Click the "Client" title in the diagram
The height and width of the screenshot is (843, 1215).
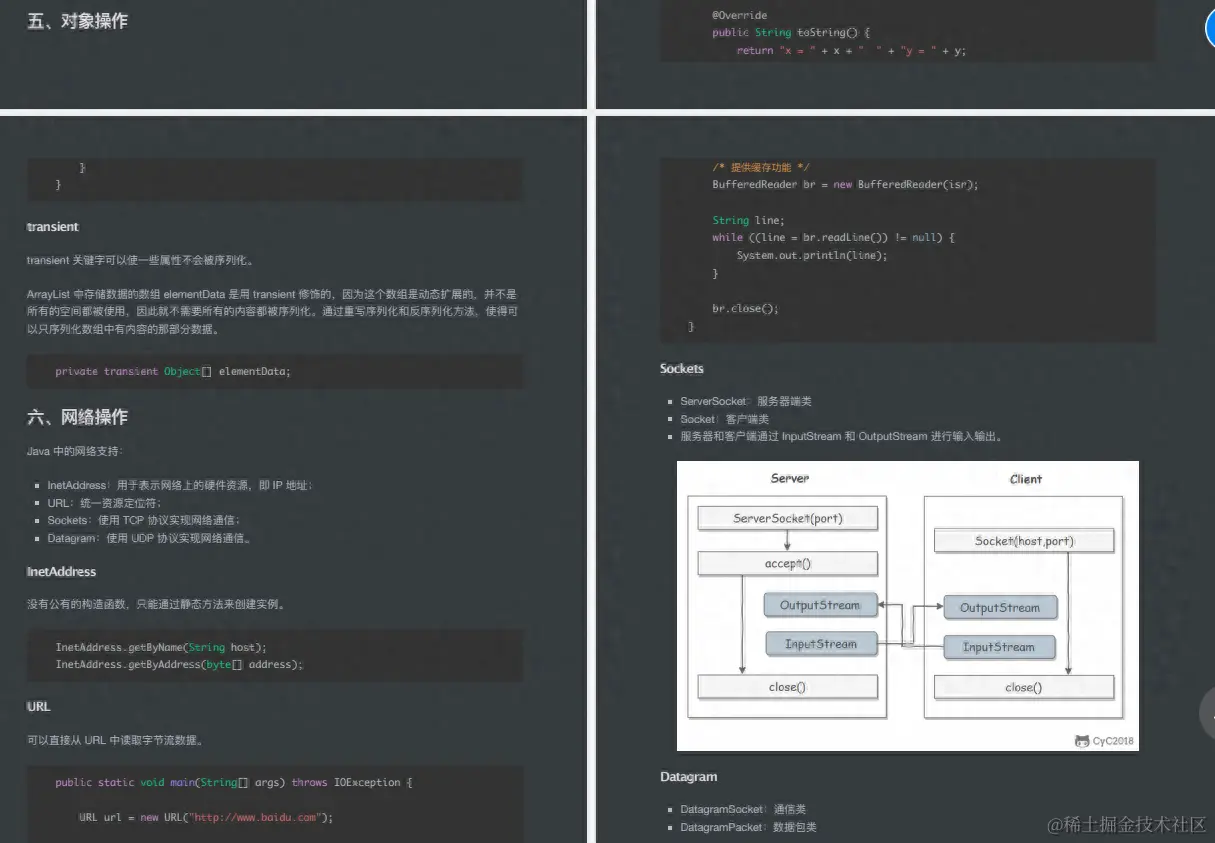click(x=1025, y=479)
